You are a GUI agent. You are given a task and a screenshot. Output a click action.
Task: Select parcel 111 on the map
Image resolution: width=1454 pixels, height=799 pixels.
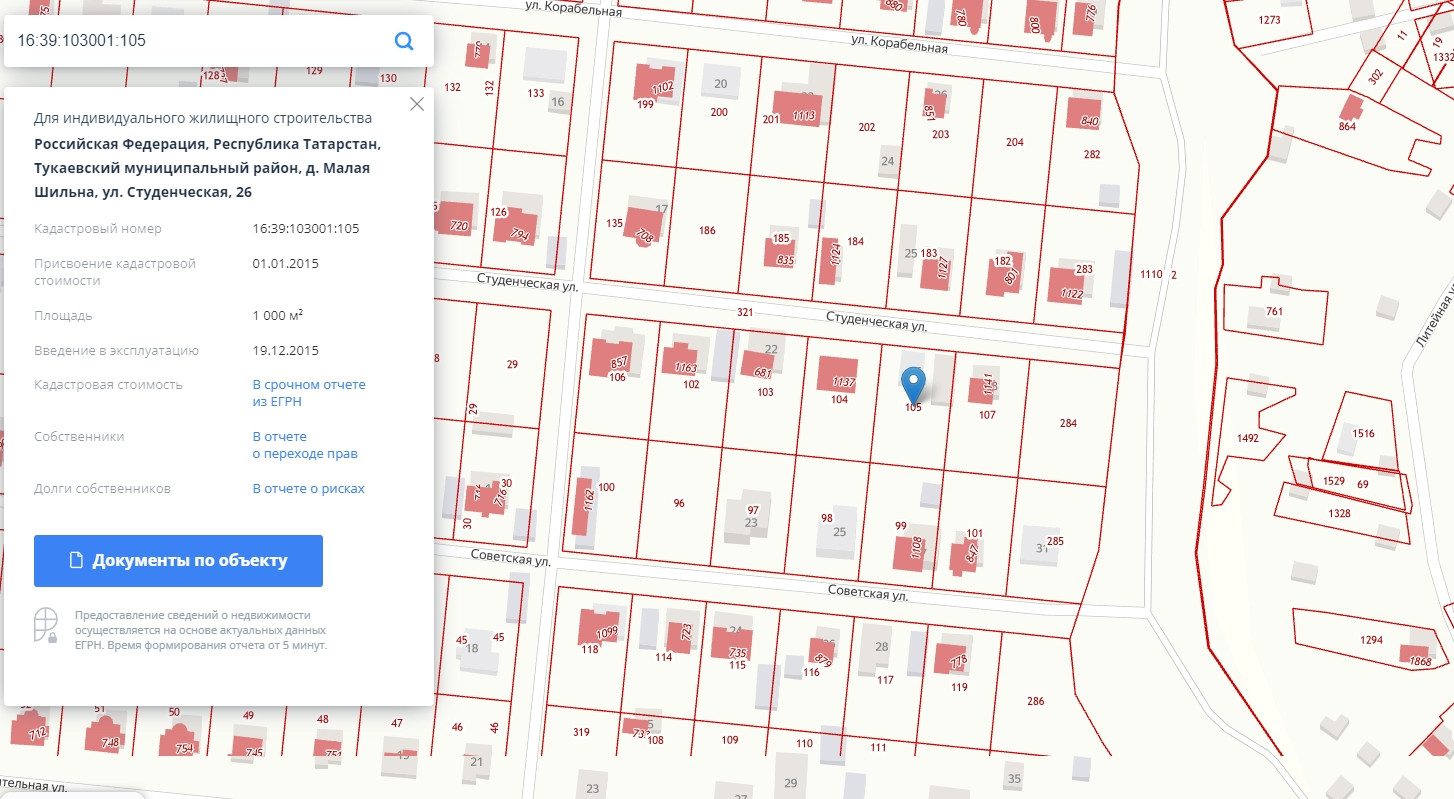point(878,747)
